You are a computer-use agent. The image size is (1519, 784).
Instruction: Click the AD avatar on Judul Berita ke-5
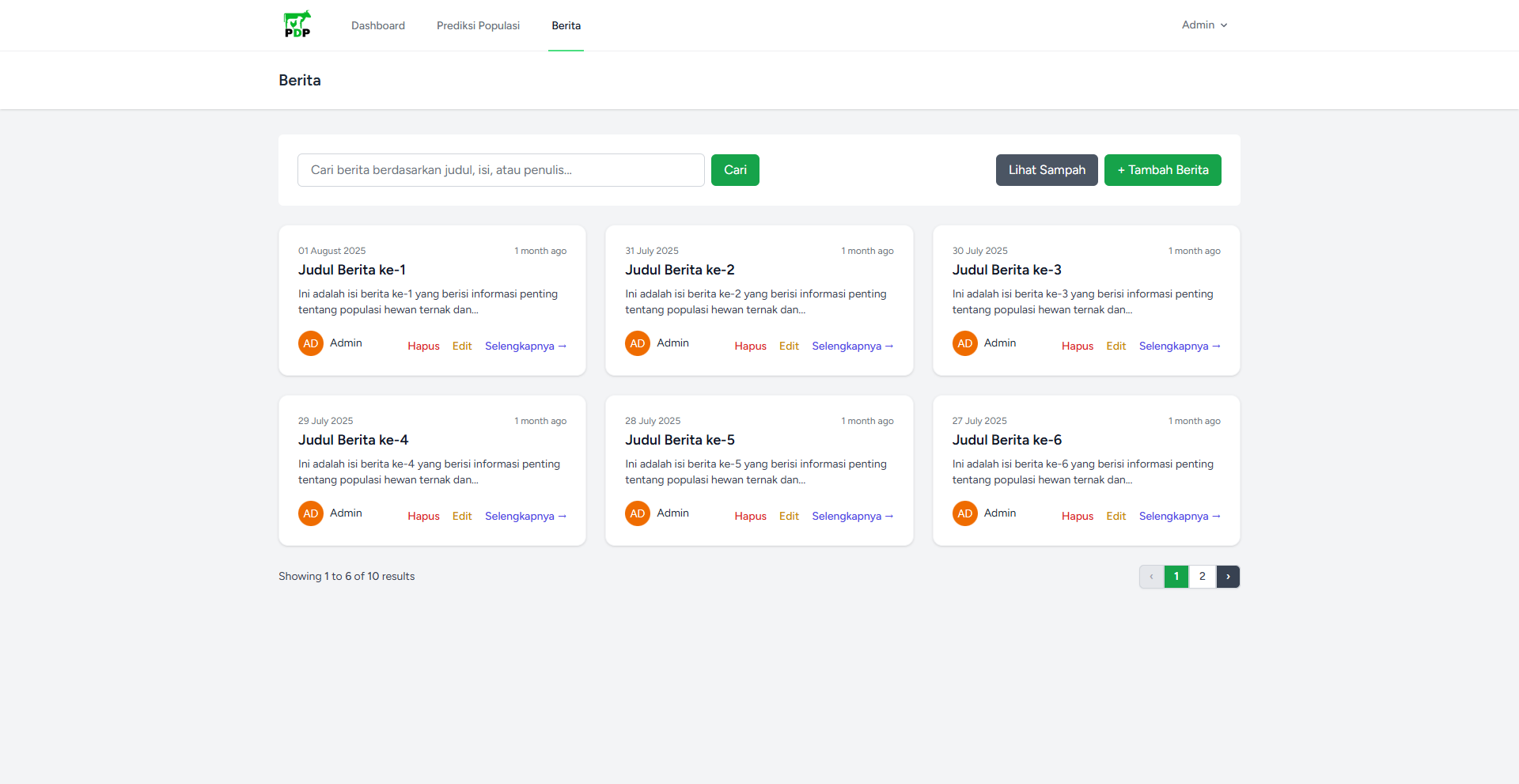pyautogui.click(x=638, y=513)
